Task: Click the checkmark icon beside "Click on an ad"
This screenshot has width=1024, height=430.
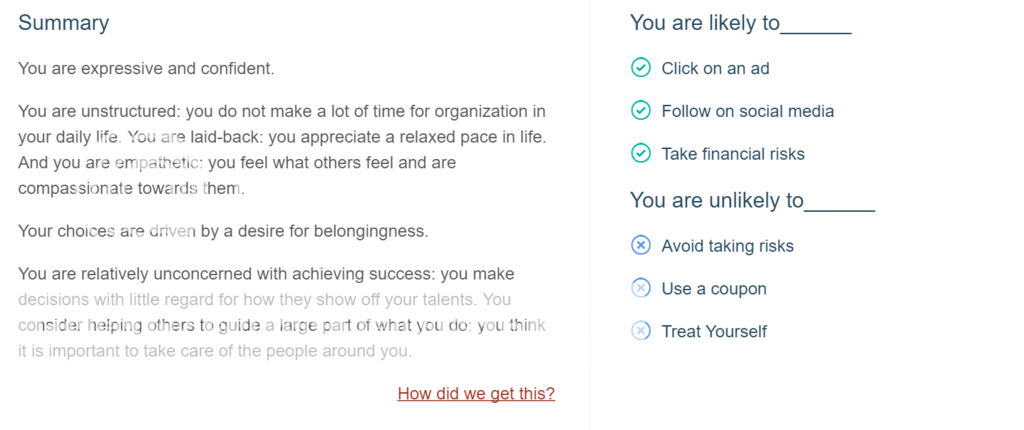Action: [641, 68]
